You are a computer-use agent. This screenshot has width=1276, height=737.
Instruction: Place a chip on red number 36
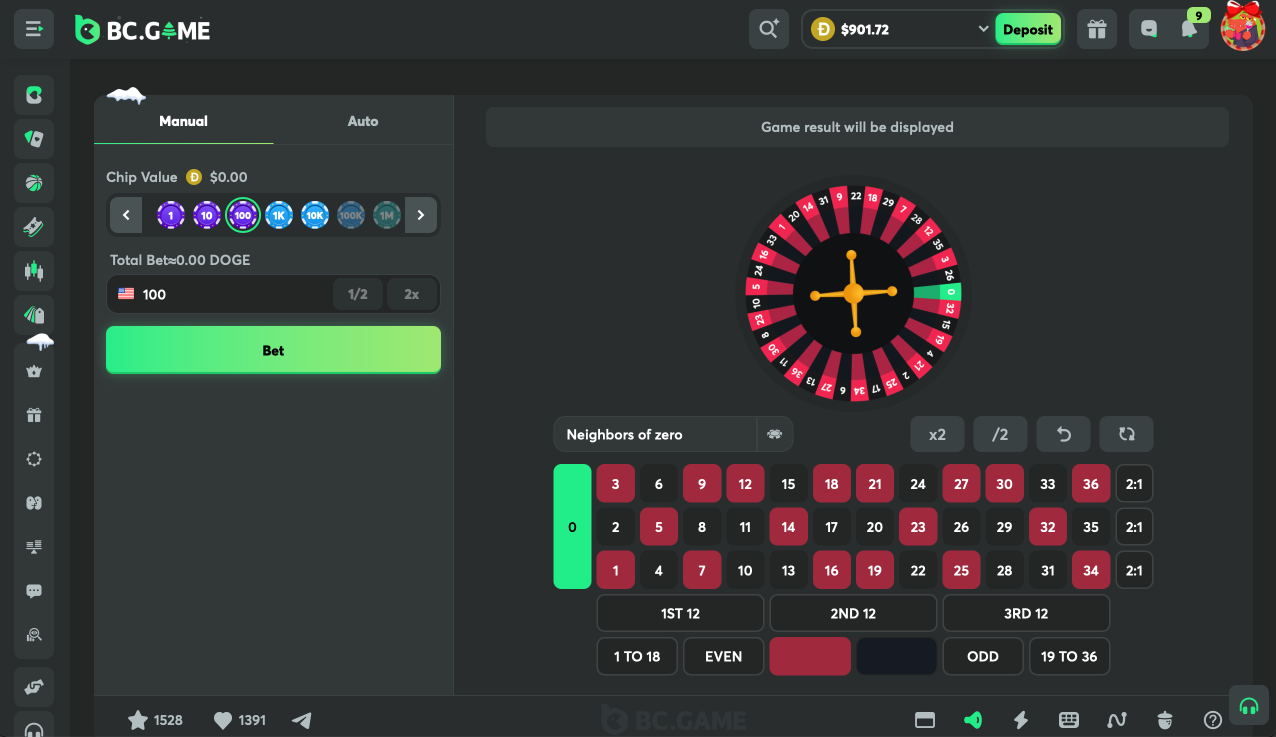pos(1091,484)
